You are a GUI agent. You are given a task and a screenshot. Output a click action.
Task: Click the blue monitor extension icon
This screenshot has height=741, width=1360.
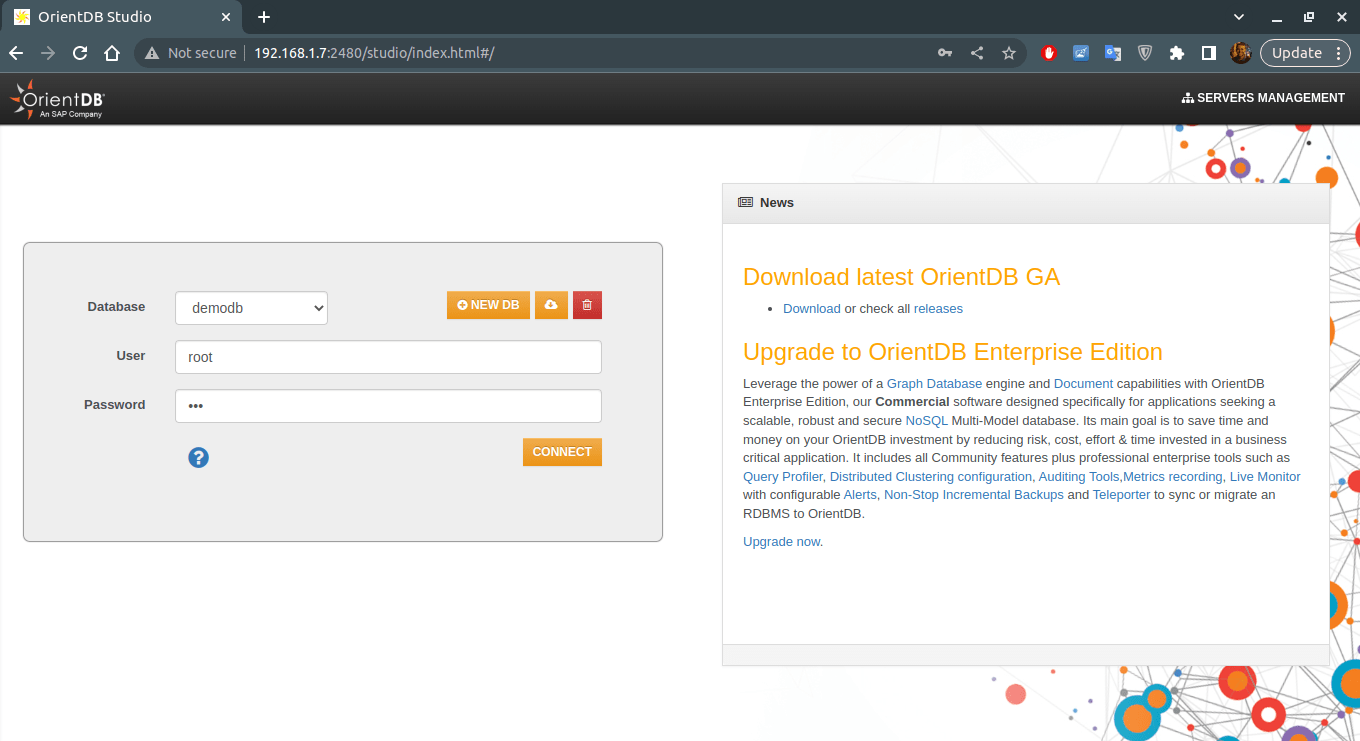1081,53
